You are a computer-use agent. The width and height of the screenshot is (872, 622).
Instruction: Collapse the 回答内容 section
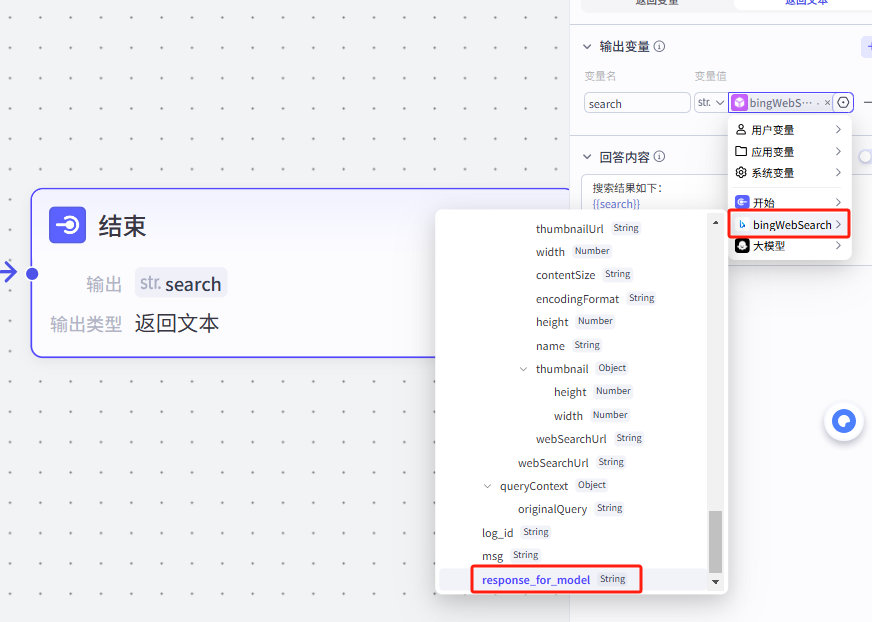[587, 157]
